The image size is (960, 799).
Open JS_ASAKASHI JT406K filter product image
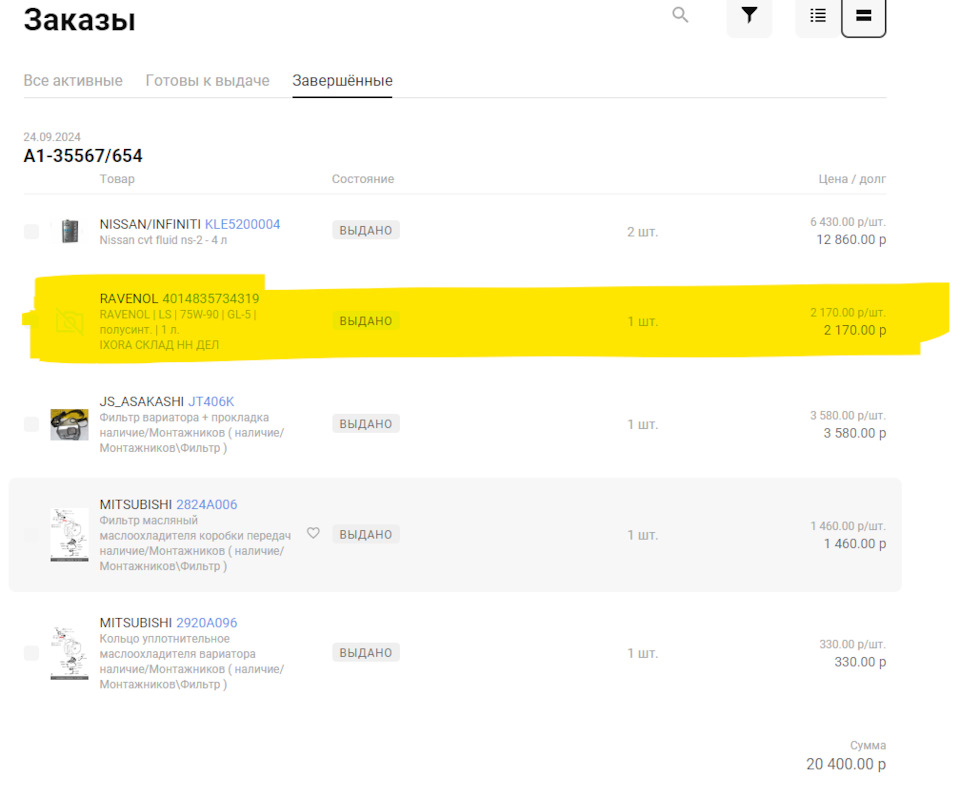pyautogui.click(x=69, y=424)
